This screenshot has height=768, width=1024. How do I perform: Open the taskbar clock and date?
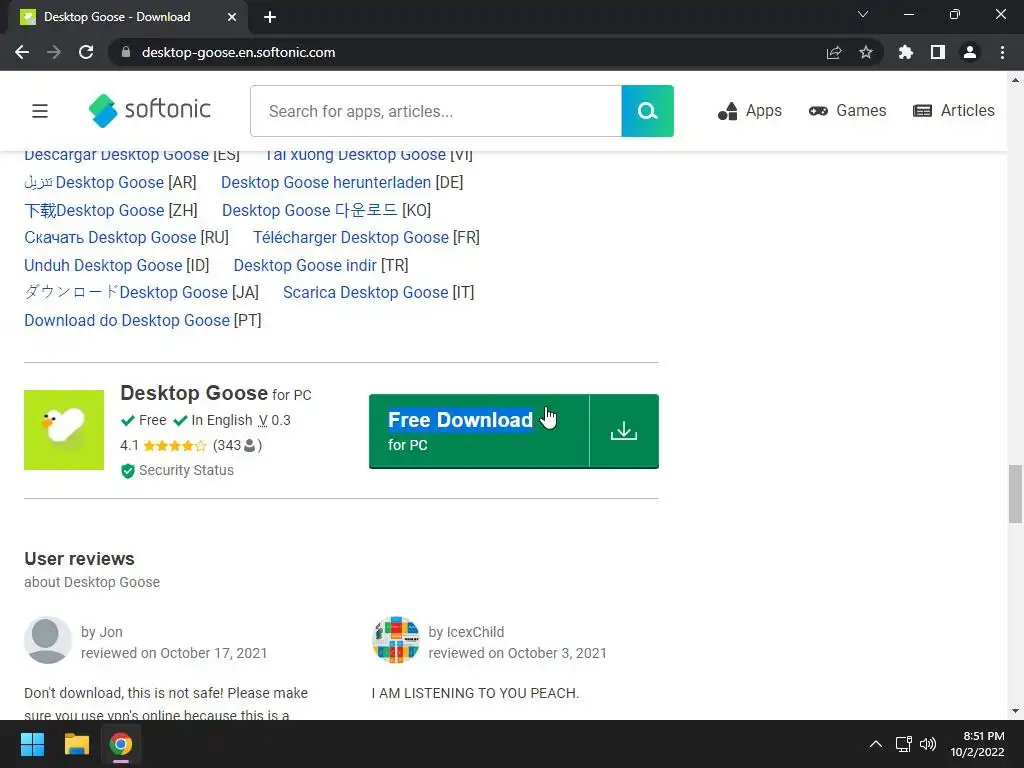coord(978,744)
